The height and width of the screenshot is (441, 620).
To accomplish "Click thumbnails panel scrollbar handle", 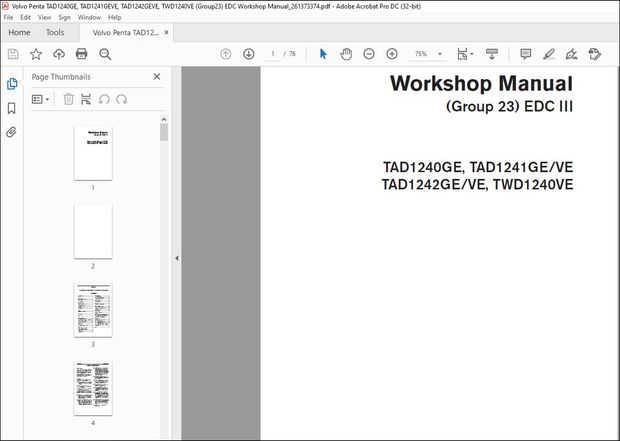I will 164,132.
